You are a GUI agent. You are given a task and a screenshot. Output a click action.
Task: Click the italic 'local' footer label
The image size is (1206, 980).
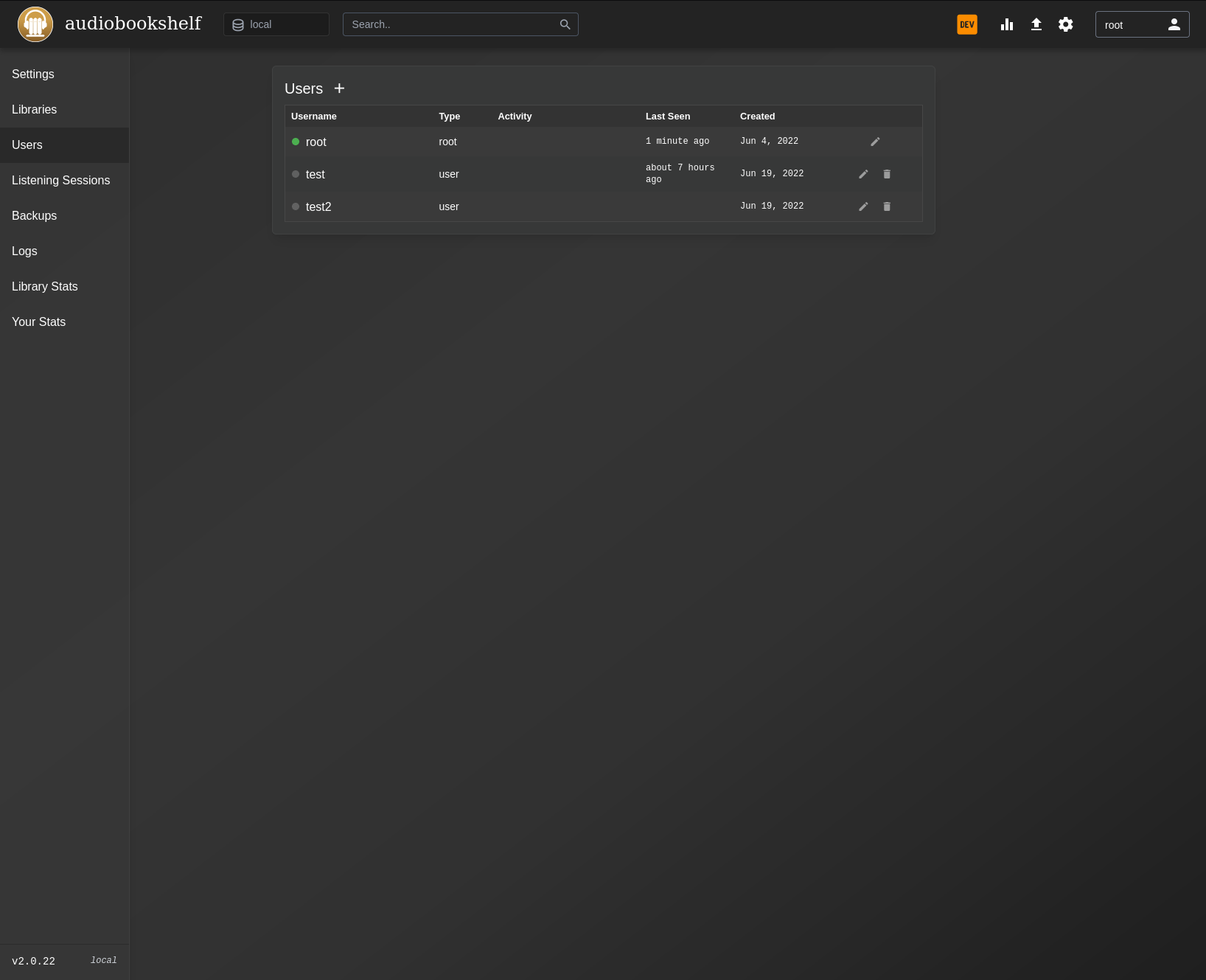[x=104, y=960]
